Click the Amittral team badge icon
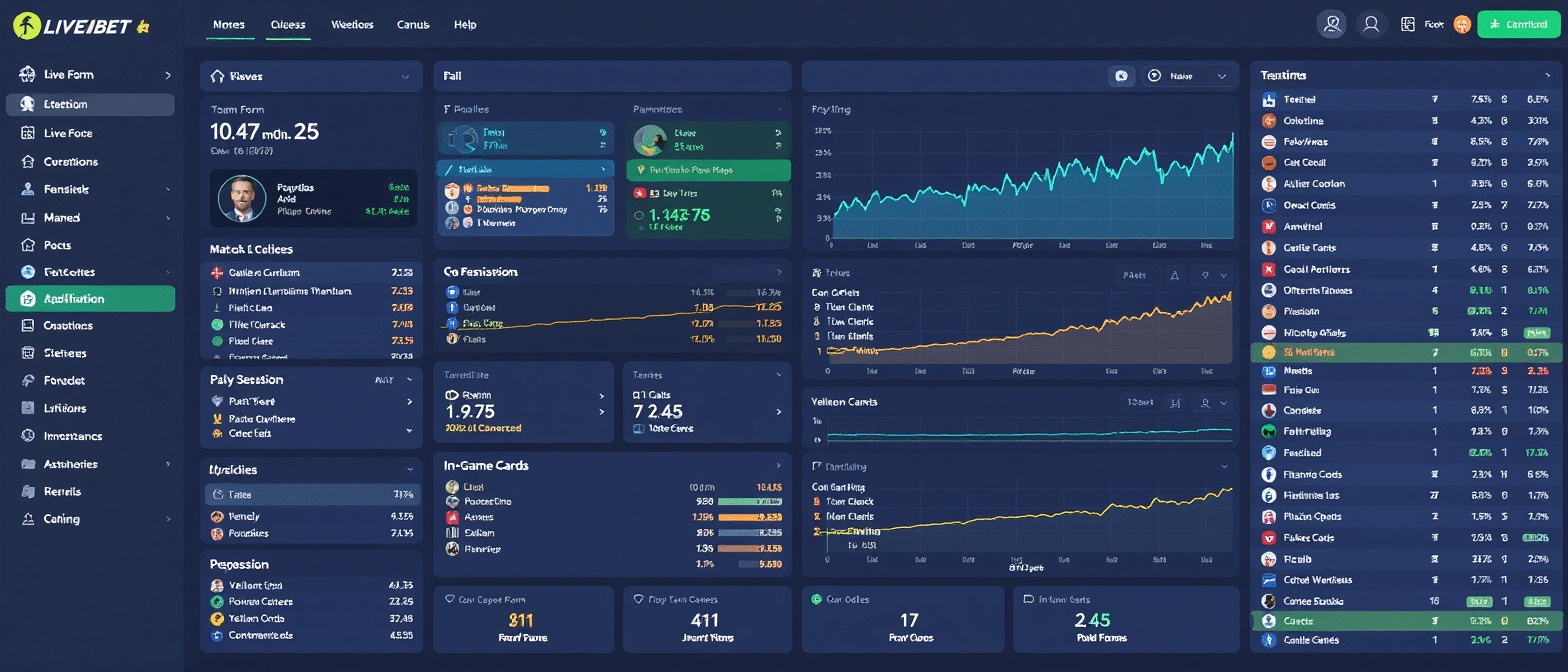Image resolution: width=1568 pixels, height=672 pixels. [1268, 226]
